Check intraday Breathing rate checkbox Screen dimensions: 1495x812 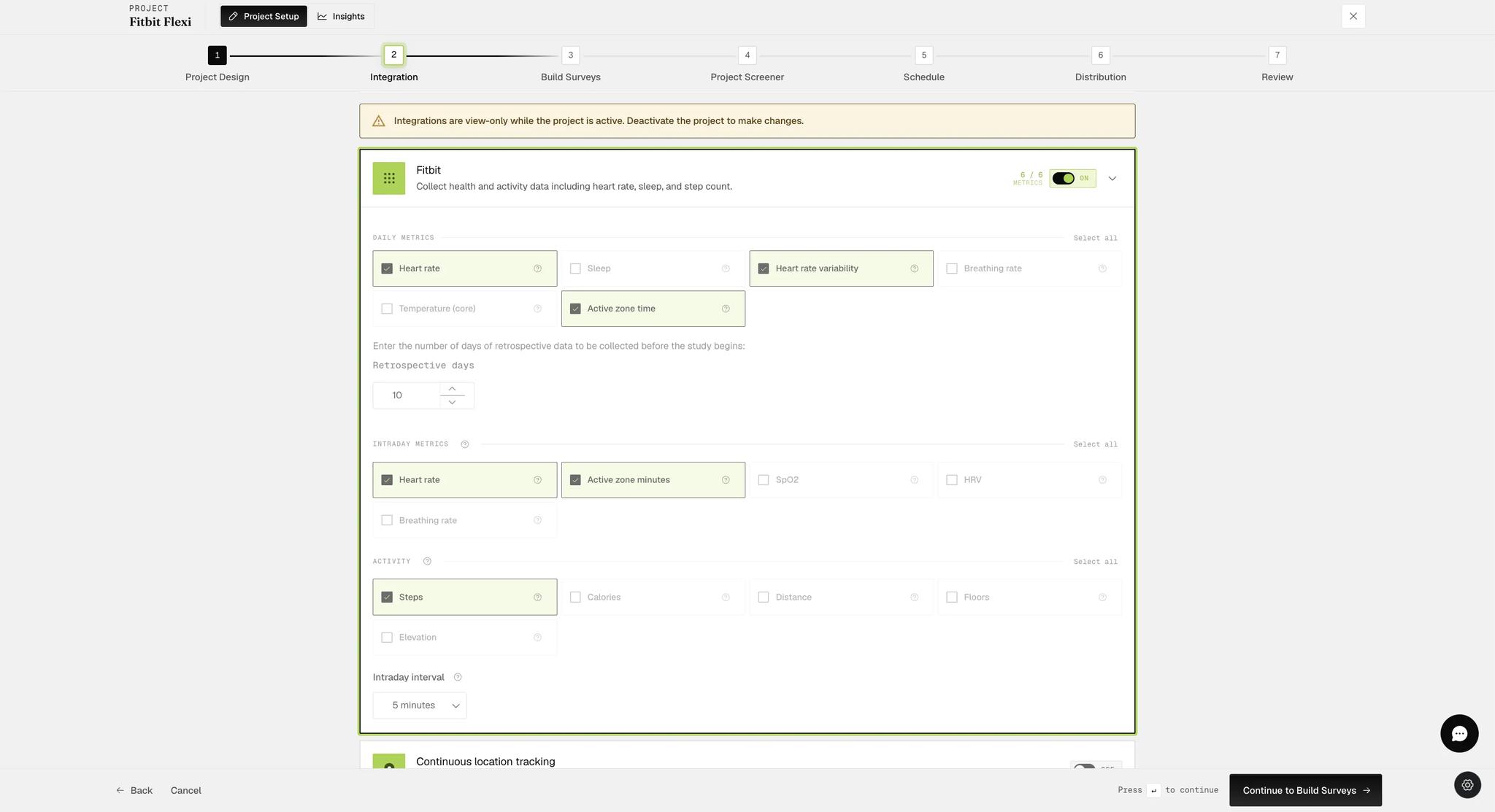387,520
